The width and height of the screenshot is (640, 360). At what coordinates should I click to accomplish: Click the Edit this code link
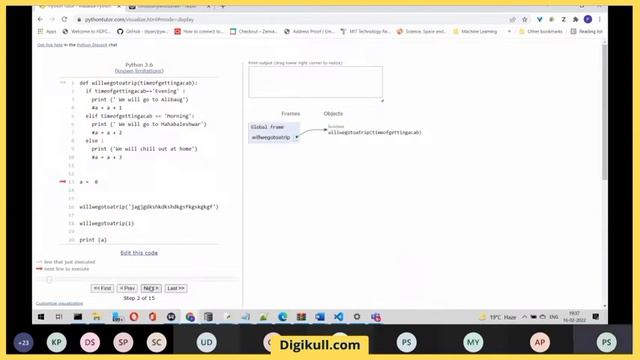point(139,253)
